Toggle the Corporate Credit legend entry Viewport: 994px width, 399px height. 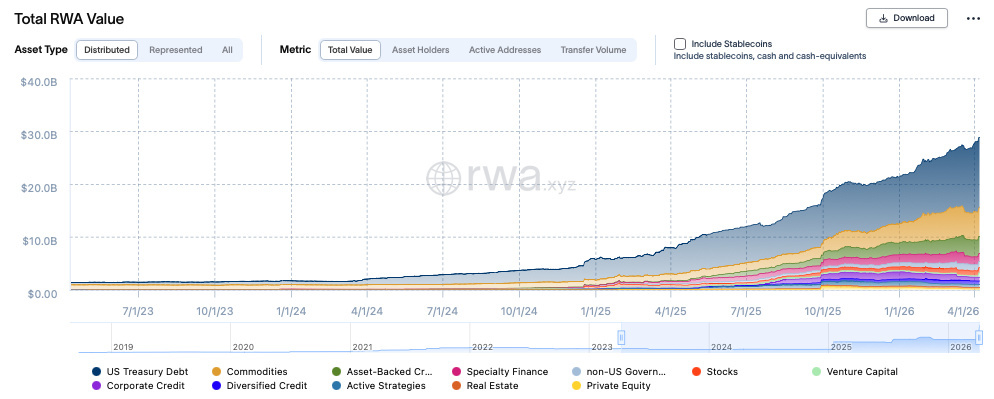point(138,385)
